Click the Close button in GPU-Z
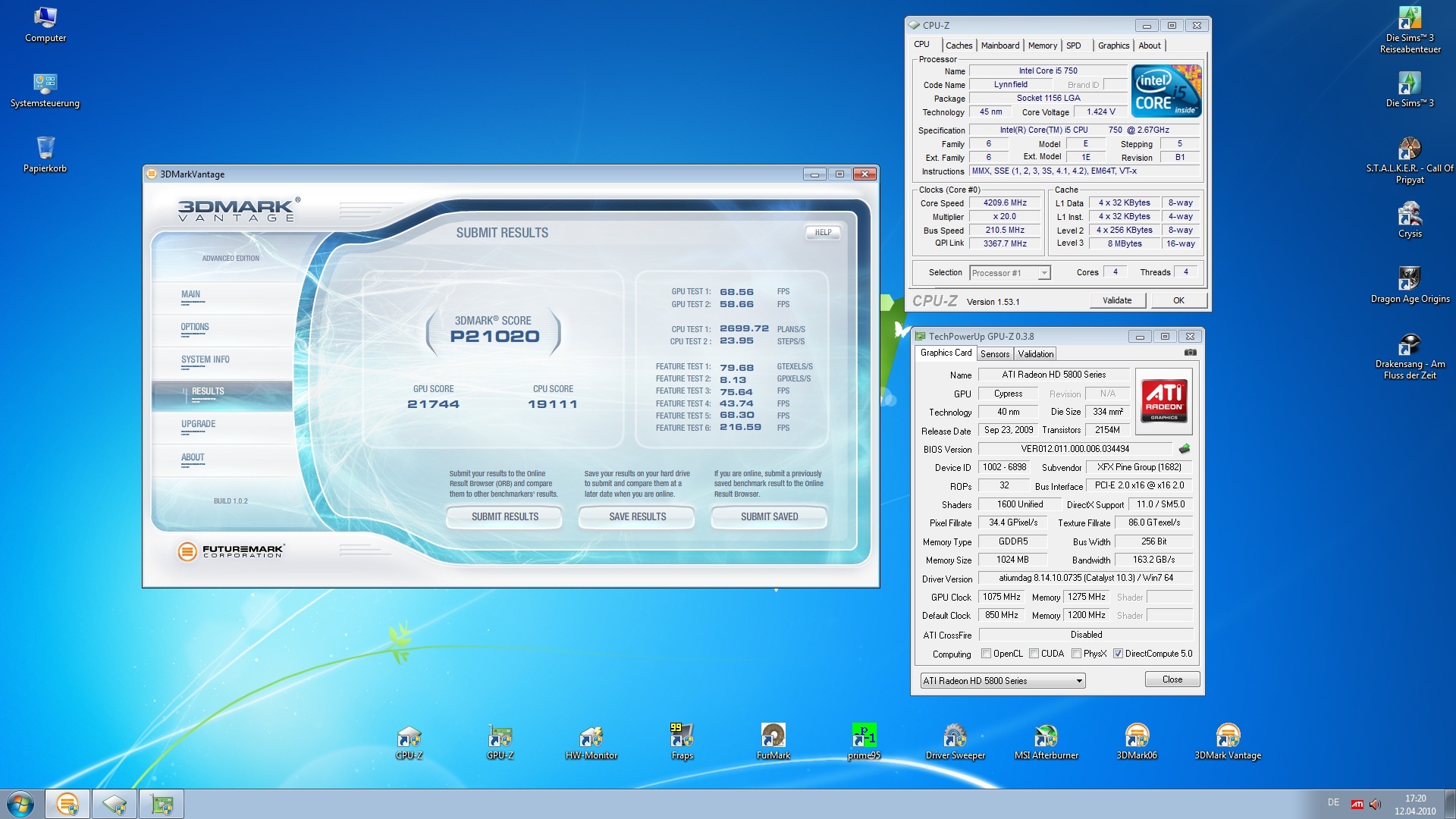1456x819 pixels. coord(1172,679)
